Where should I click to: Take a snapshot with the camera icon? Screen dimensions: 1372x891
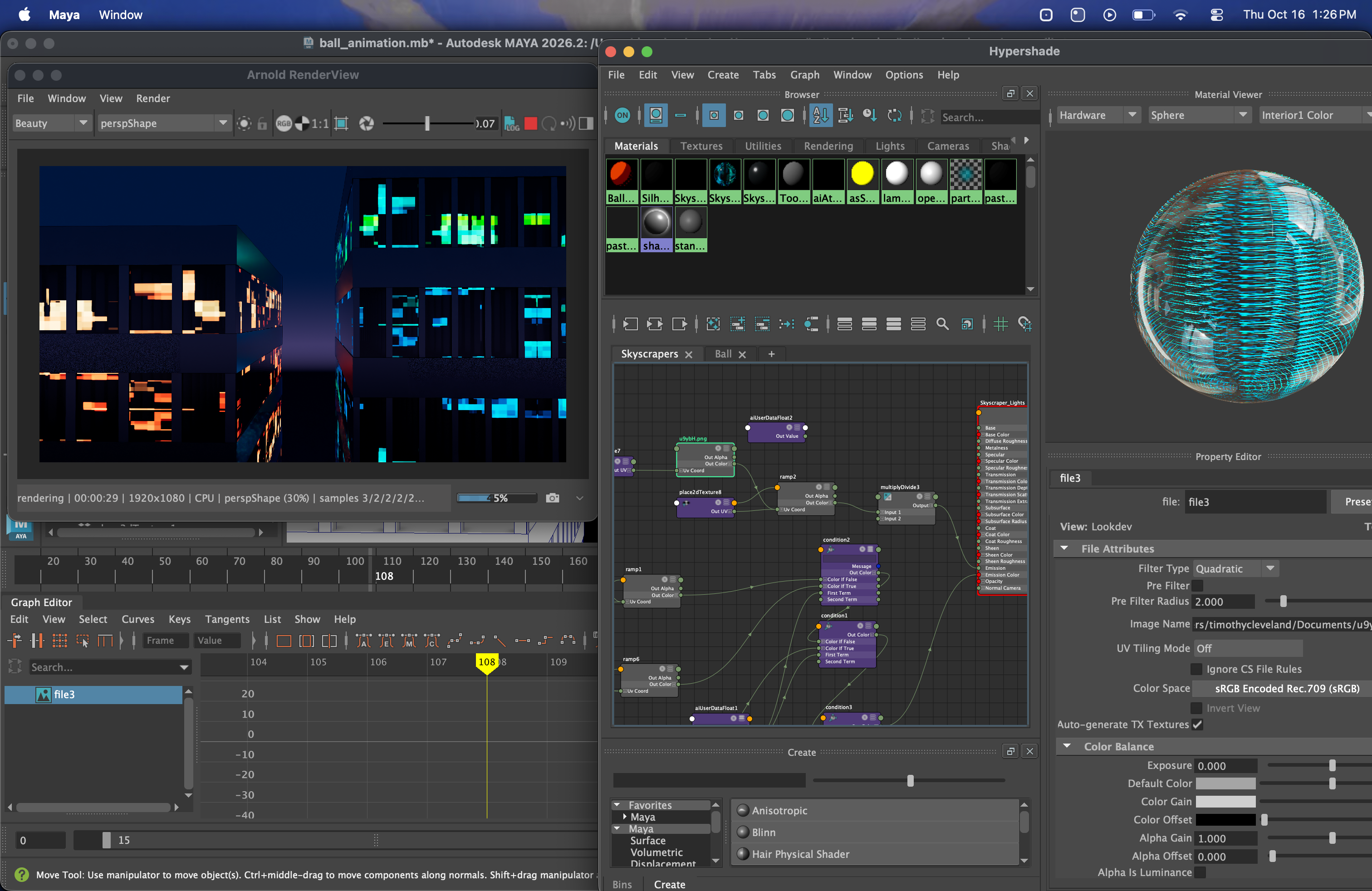552,498
